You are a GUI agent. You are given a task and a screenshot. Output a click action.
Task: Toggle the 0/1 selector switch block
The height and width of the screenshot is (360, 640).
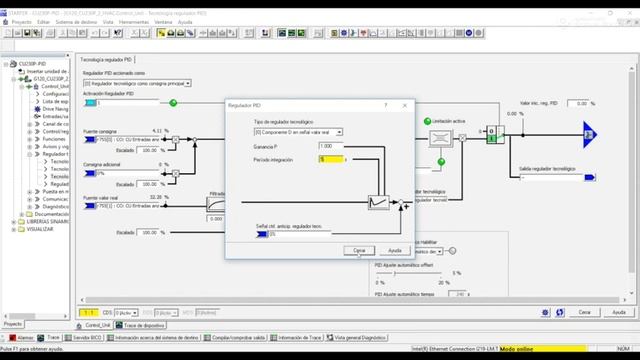point(495,135)
